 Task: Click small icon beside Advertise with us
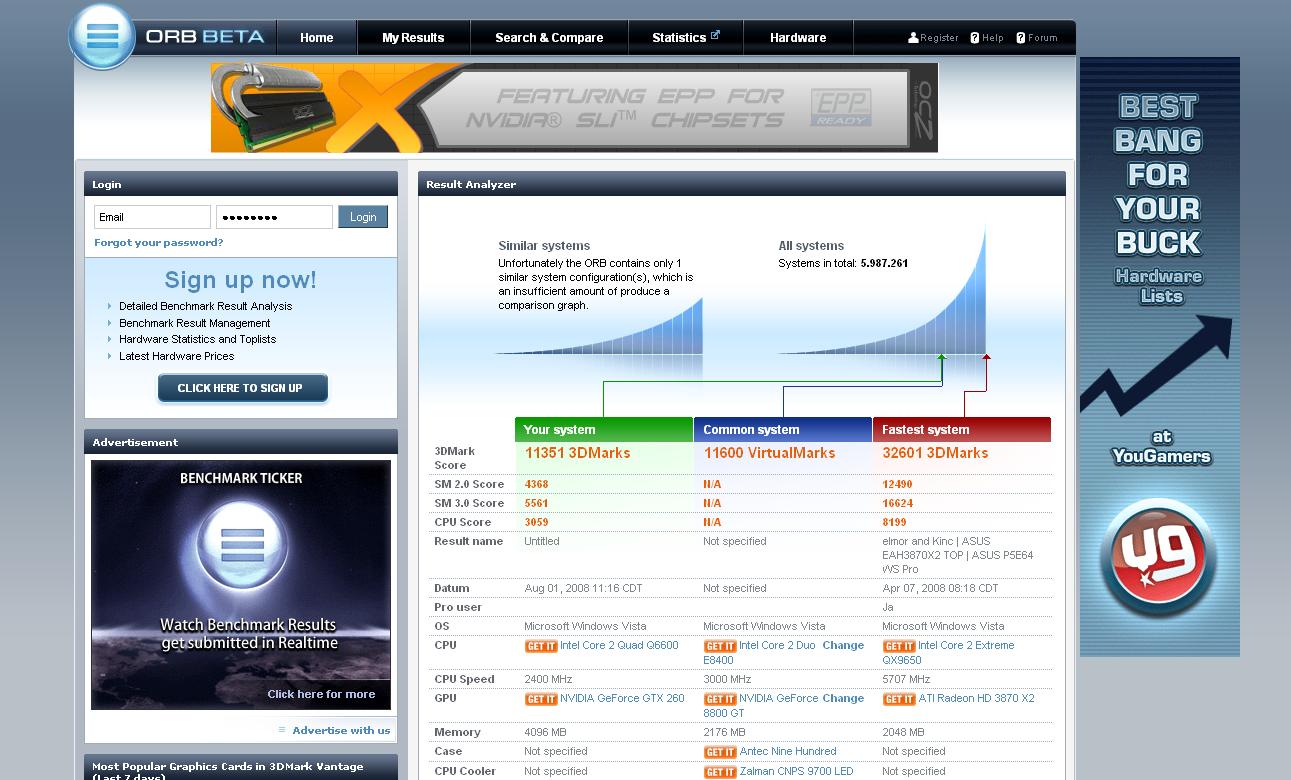282,730
